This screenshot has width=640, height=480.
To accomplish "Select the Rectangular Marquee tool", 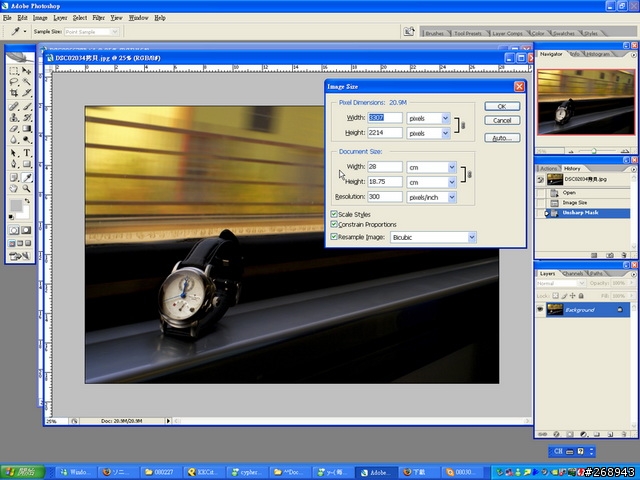I will click(14, 71).
